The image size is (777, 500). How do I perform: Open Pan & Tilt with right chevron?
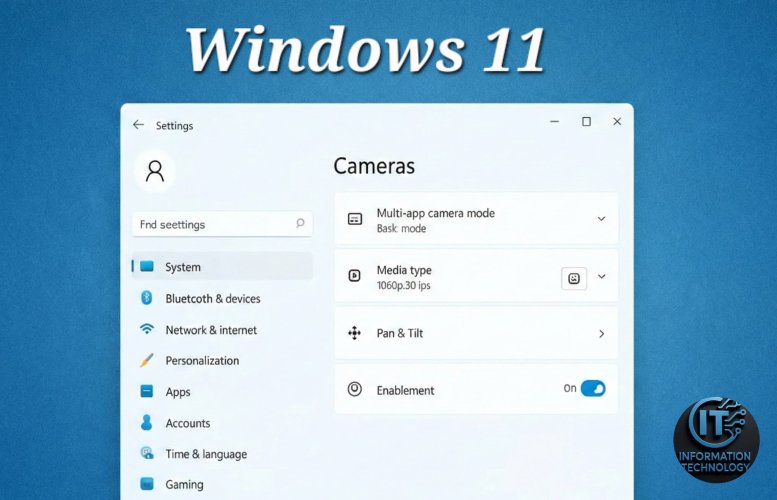(x=601, y=334)
